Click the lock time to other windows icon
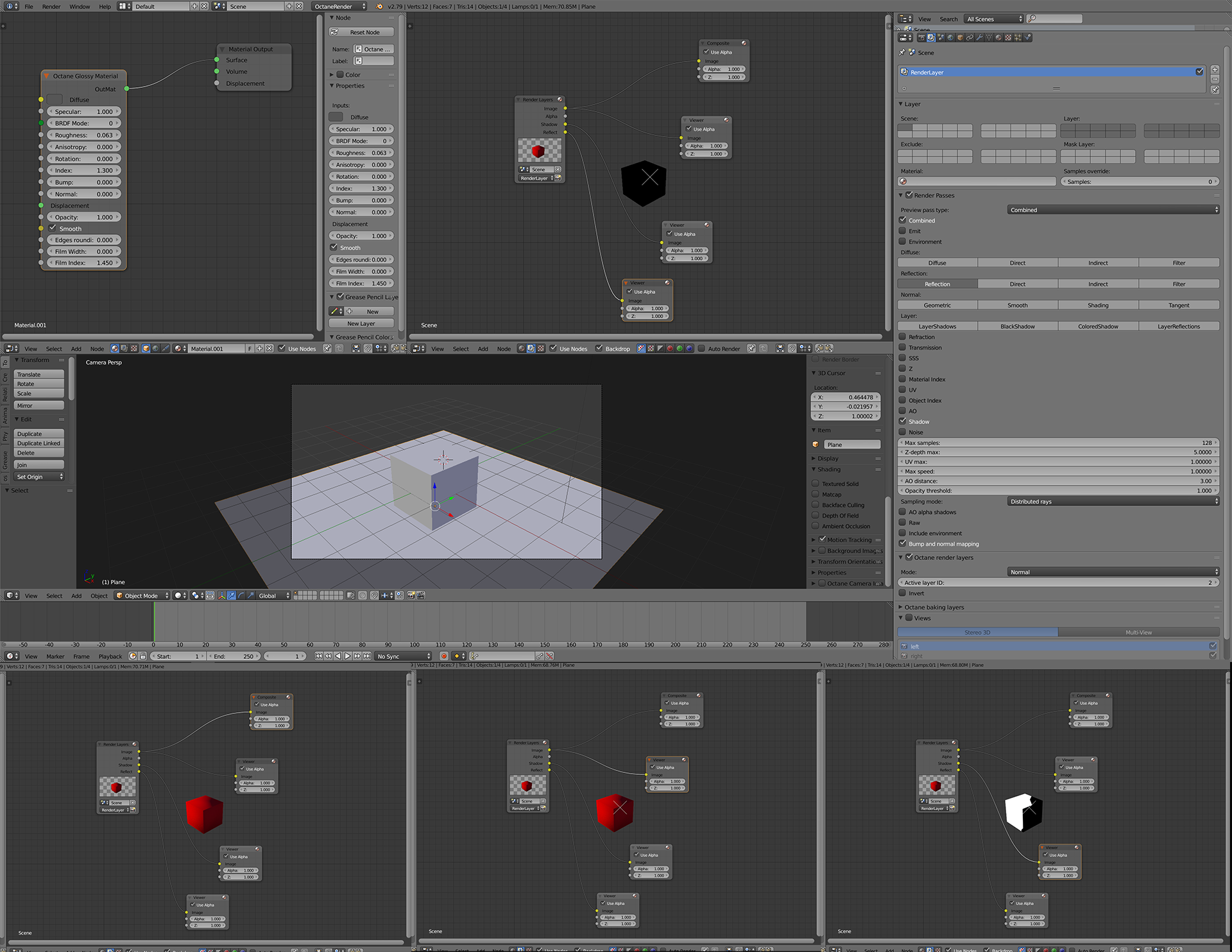Viewport: 1232px width, 952px height. coord(142,656)
